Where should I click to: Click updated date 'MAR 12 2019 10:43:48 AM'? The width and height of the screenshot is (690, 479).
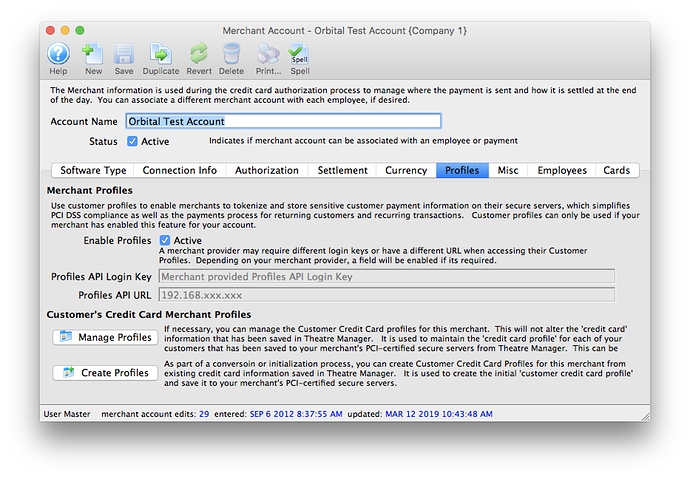(439, 414)
